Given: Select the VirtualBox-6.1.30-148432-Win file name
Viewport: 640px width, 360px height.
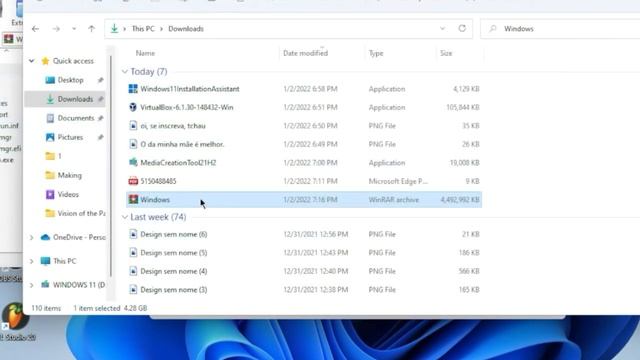Looking at the screenshot, I should (187, 107).
